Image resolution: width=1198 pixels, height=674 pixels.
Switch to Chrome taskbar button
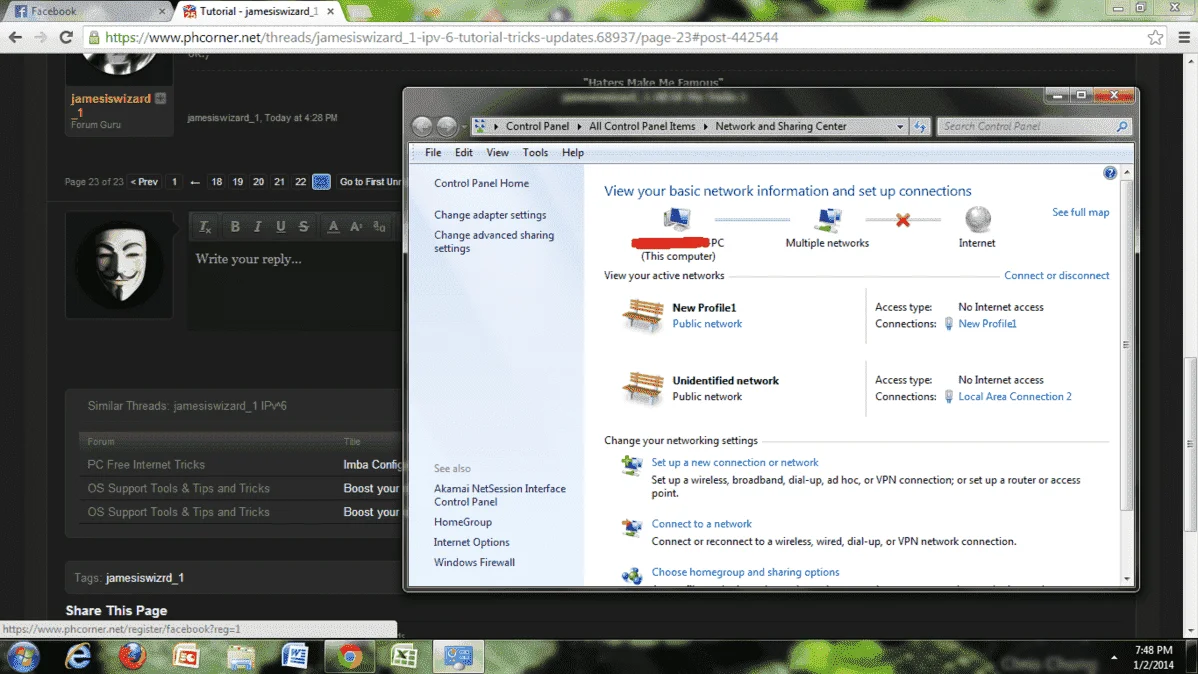pos(350,656)
